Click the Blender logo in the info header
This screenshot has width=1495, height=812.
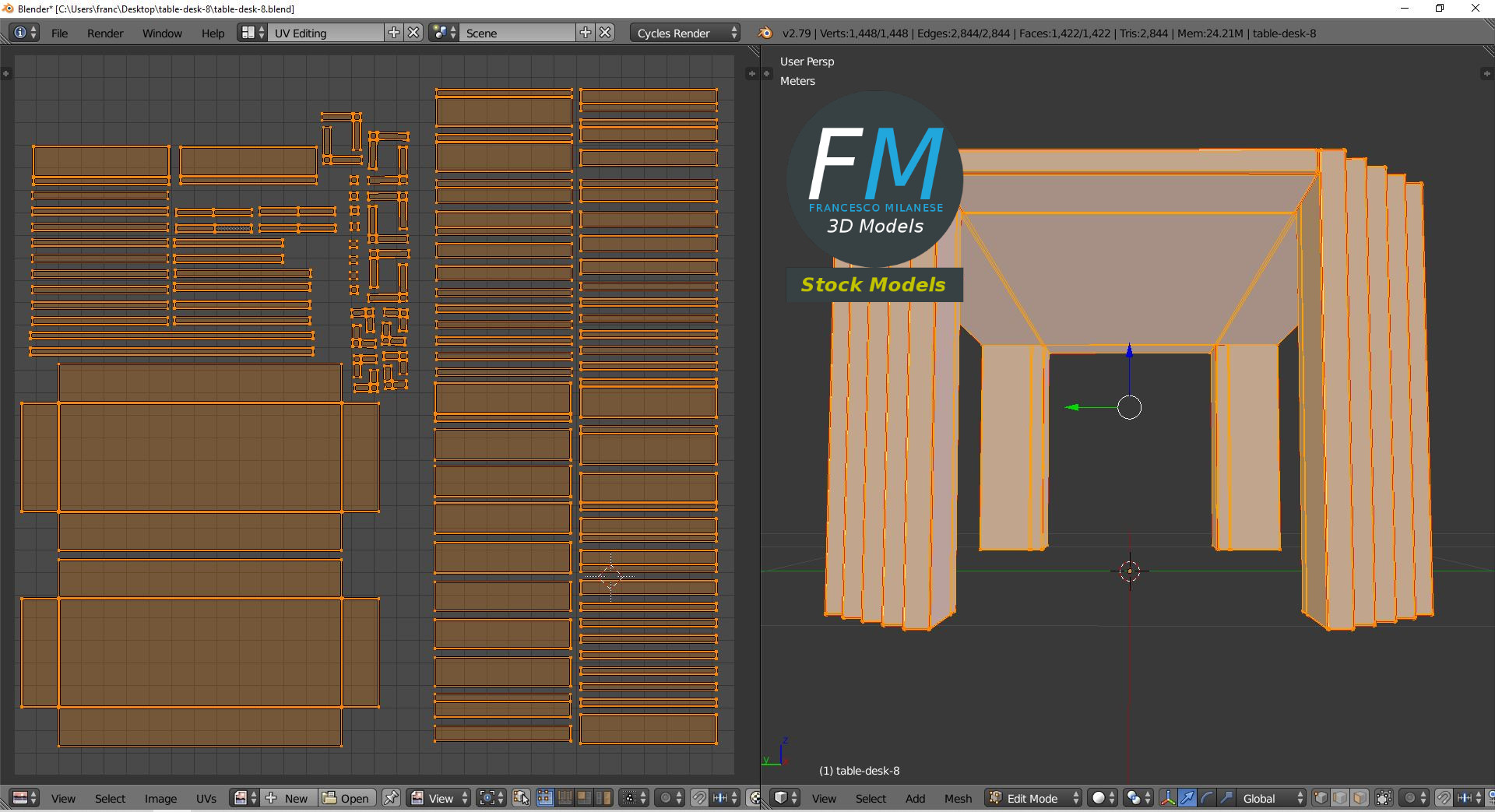(765, 33)
